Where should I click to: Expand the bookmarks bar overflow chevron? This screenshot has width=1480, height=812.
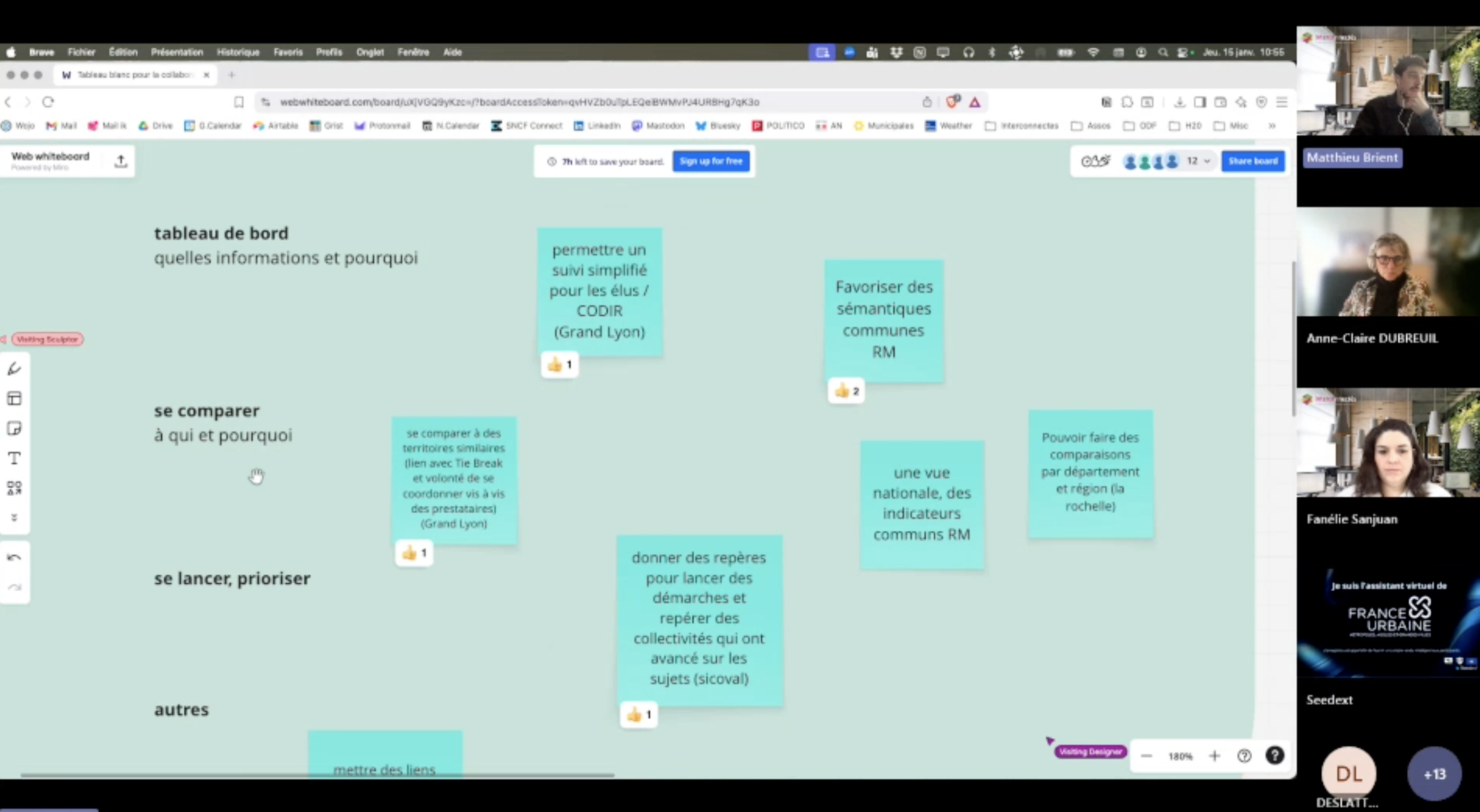(1271, 126)
